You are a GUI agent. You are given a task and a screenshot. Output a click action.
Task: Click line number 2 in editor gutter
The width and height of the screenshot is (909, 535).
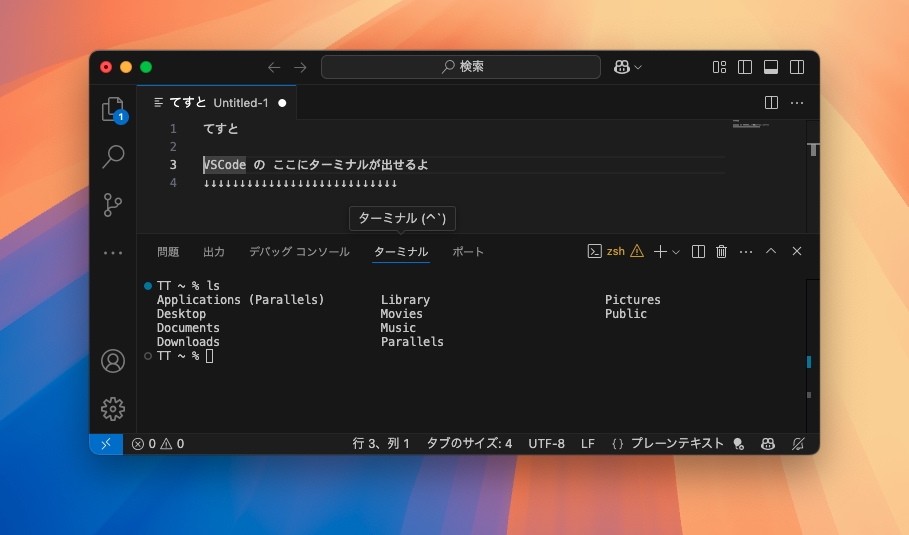click(x=173, y=147)
